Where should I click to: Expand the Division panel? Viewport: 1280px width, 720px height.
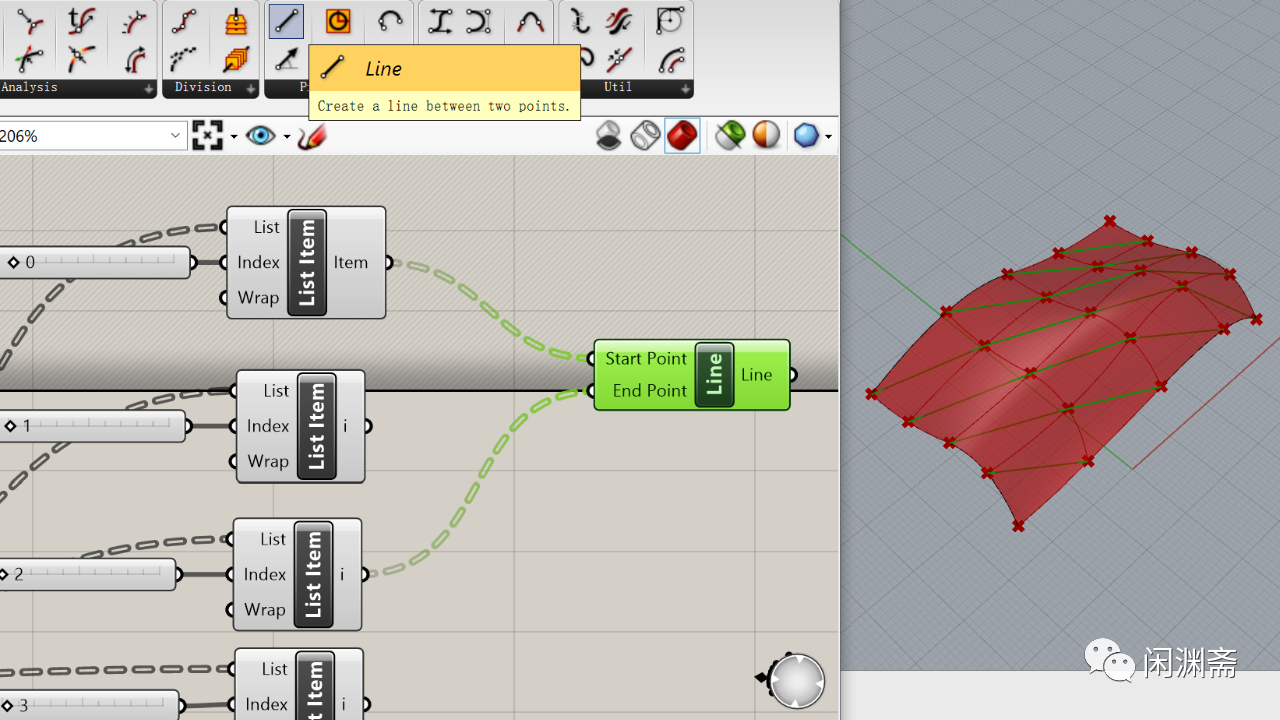(x=251, y=88)
